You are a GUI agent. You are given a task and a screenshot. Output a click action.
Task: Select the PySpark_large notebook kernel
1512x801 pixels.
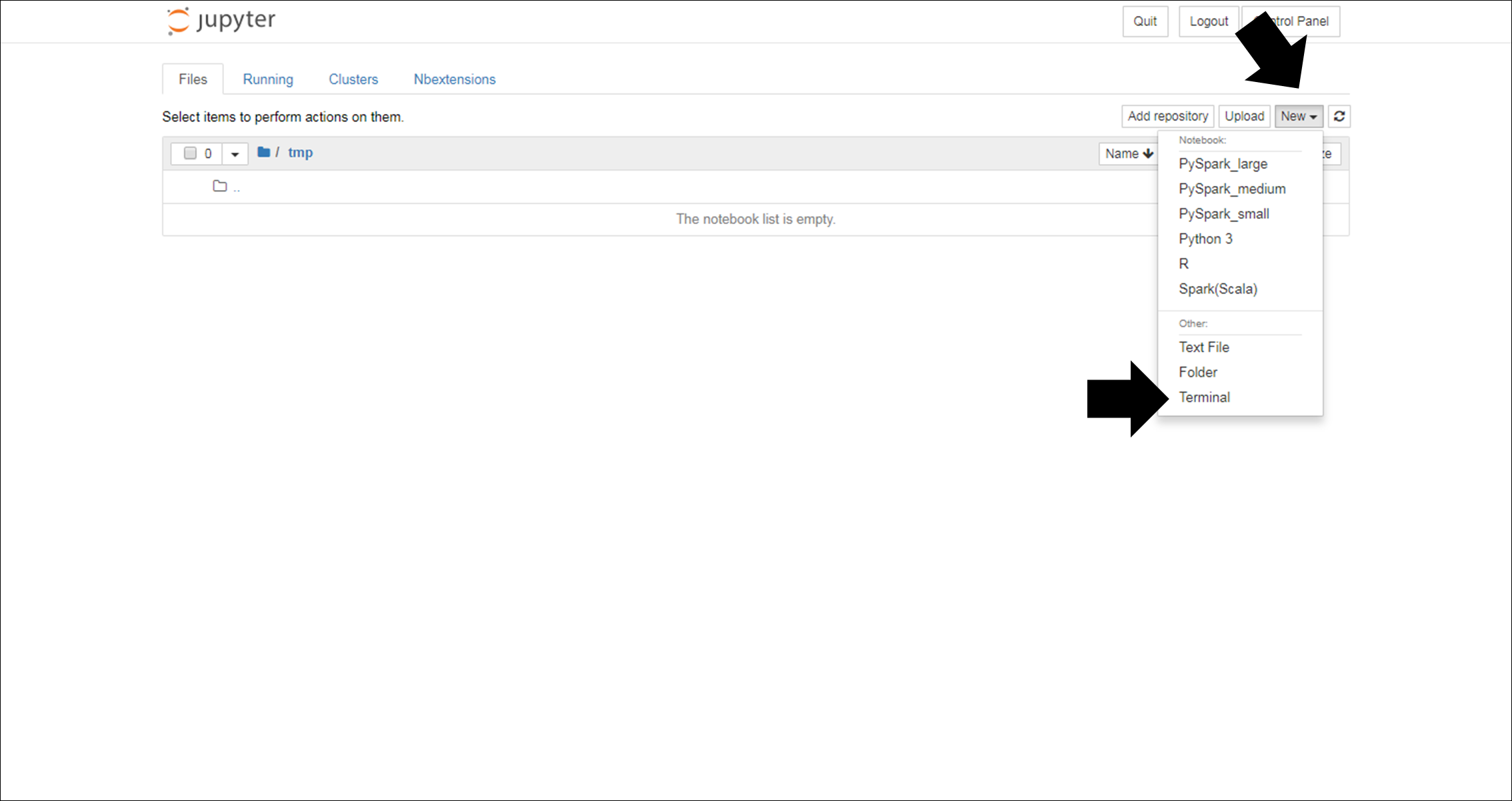tap(1223, 164)
